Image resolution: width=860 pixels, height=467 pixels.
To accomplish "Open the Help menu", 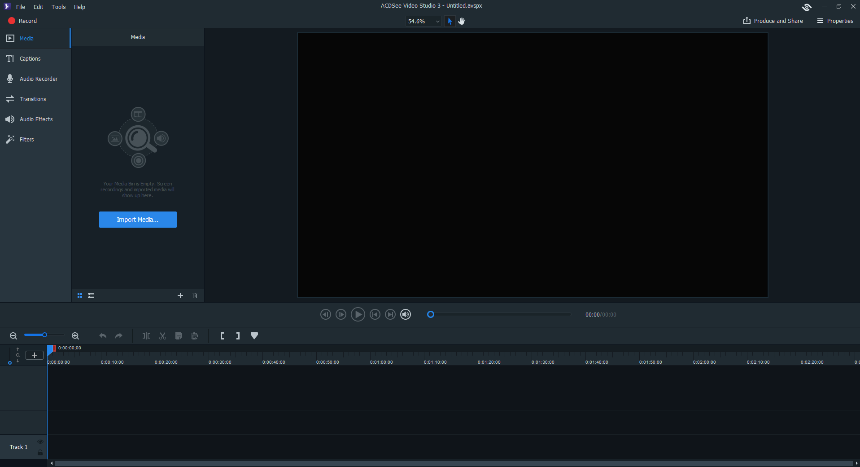I will tap(80, 7).
